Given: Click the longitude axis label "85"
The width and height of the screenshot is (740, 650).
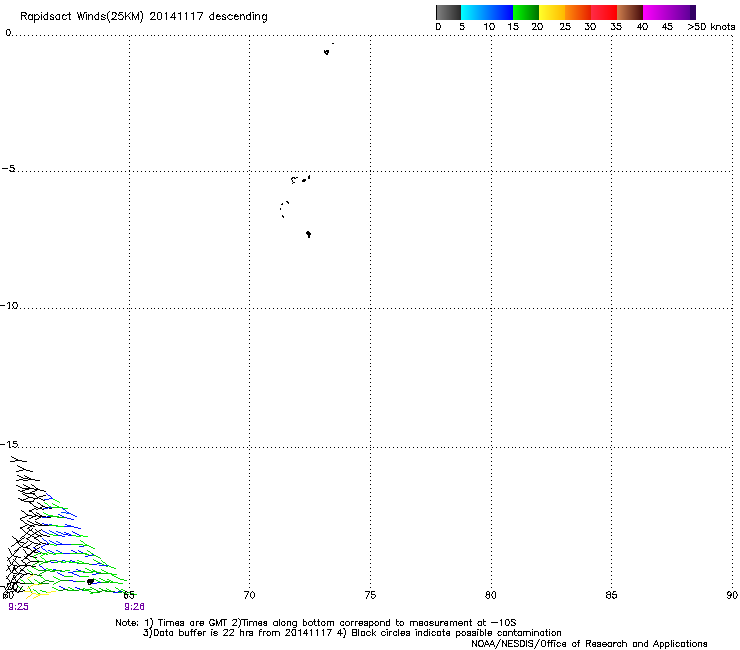Looking at the screenshot, I should [x=611, y=595].
